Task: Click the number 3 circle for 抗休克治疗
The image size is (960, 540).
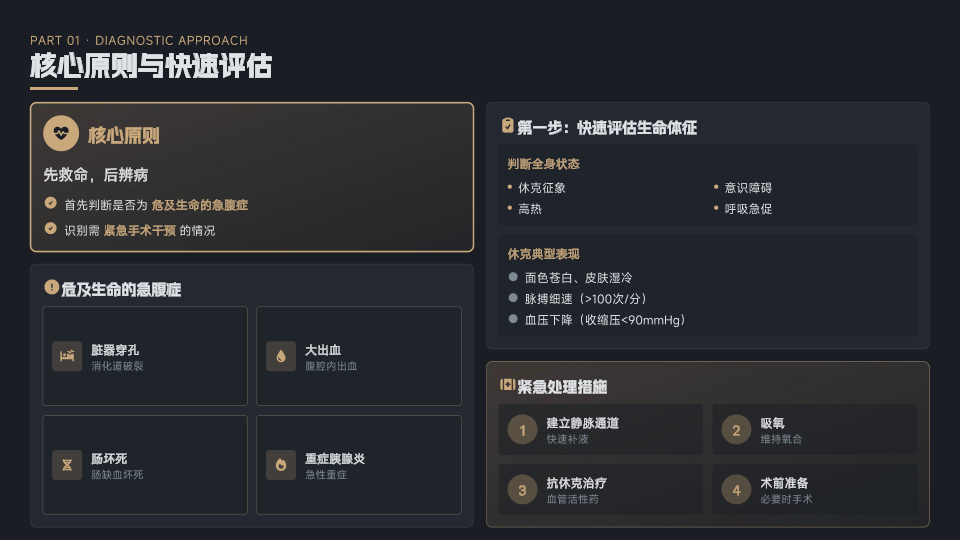Action: [x=522, y=490]
